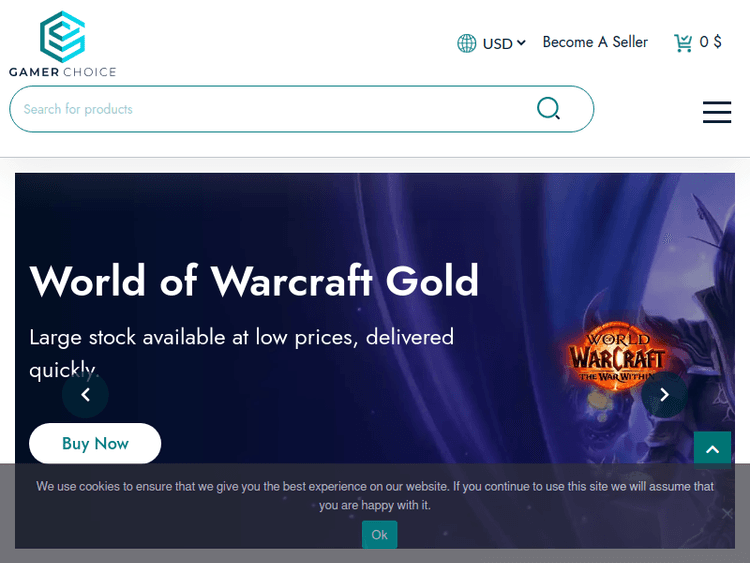750x563 pixels.
Task: Click the cart total 0 $
Action: (x=710, y=42)
